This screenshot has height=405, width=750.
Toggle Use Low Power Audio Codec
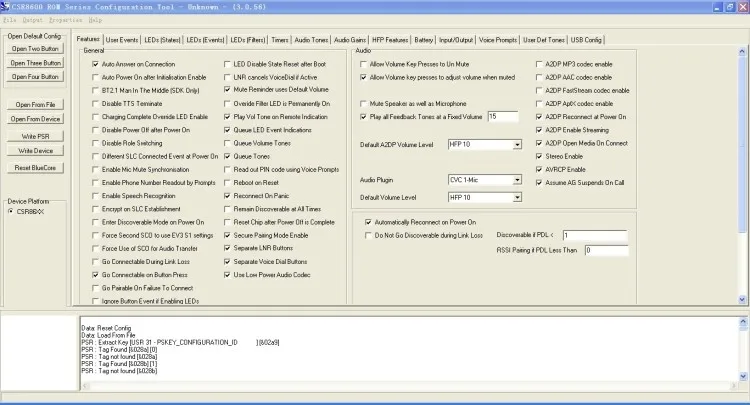(227, 275)
